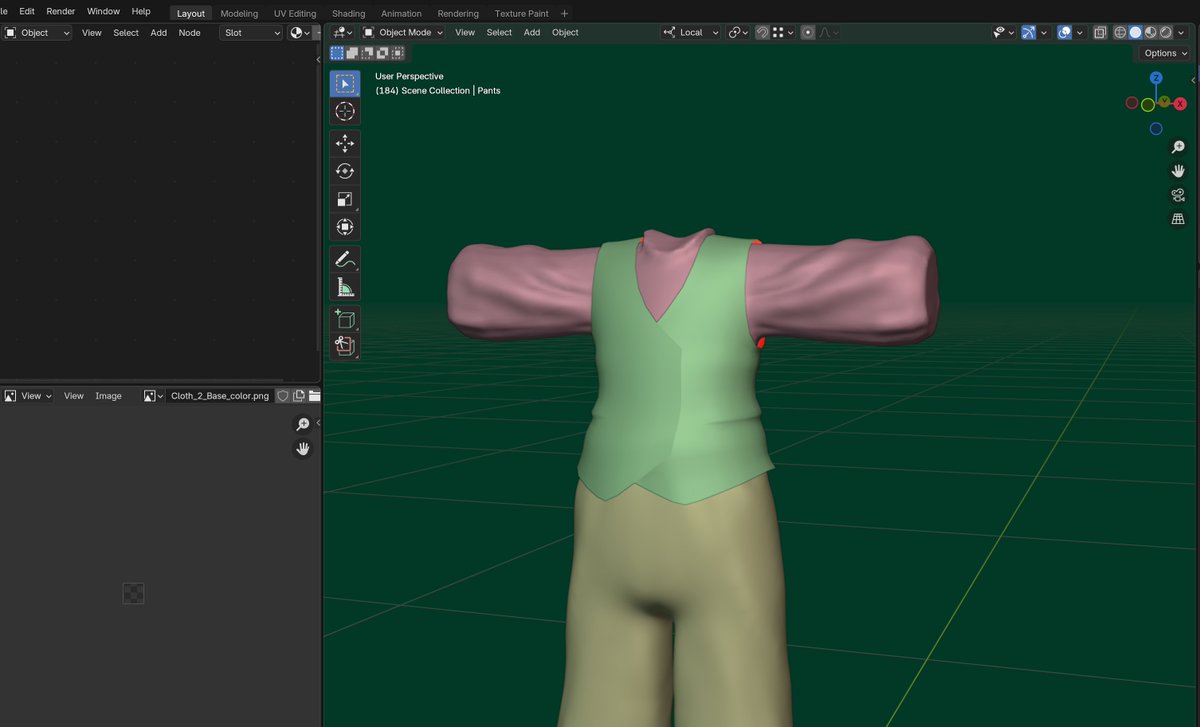Switch to wireframe viewport shading
This screenshot has width=1200, height=727.
tap(1120, 32)
